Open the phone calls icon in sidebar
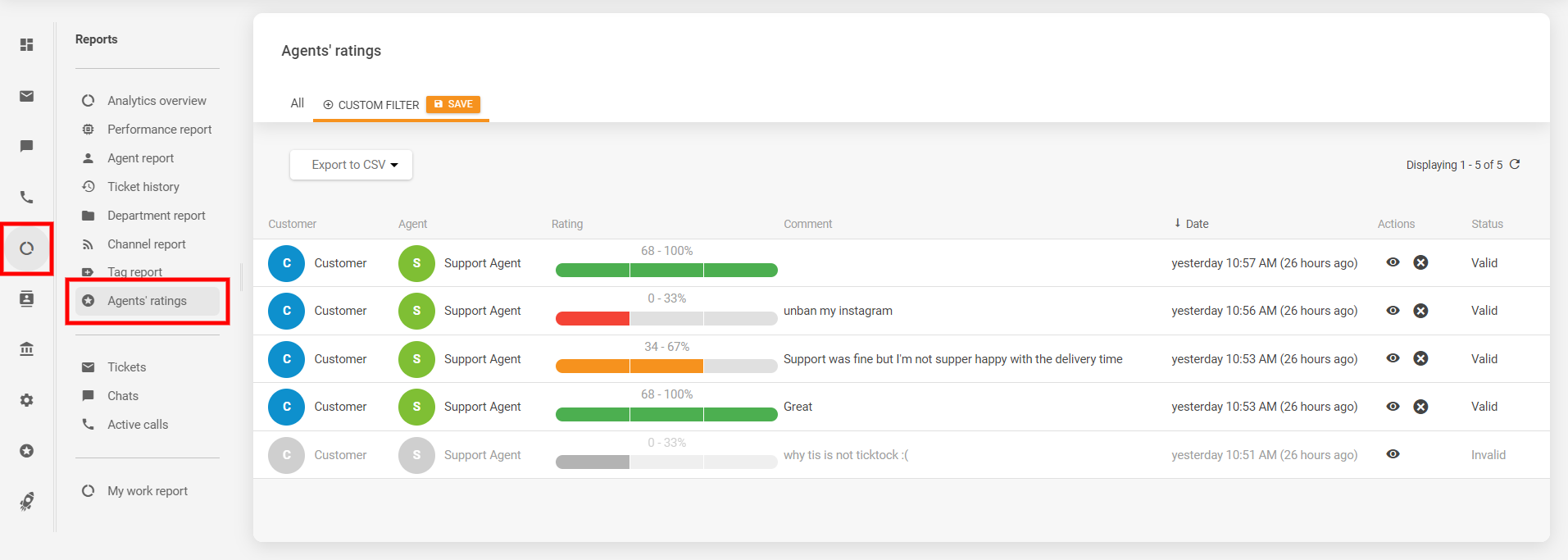The height and width of the screenshot is (560, 1568). [x=27, y=197]
